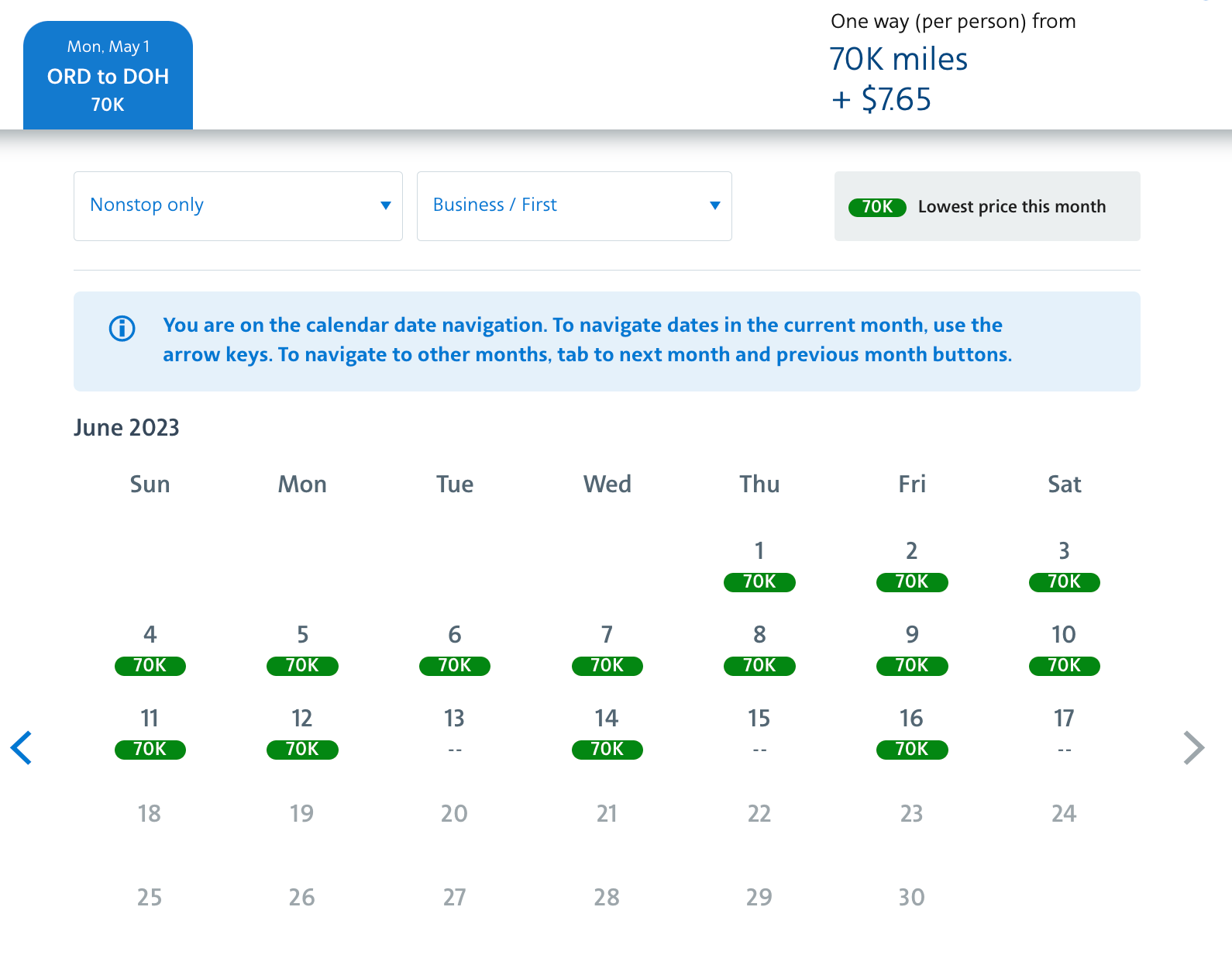This screenshot has height=969, width=1232.
Task: Click the Thu column header
Action: pos(759,484)
